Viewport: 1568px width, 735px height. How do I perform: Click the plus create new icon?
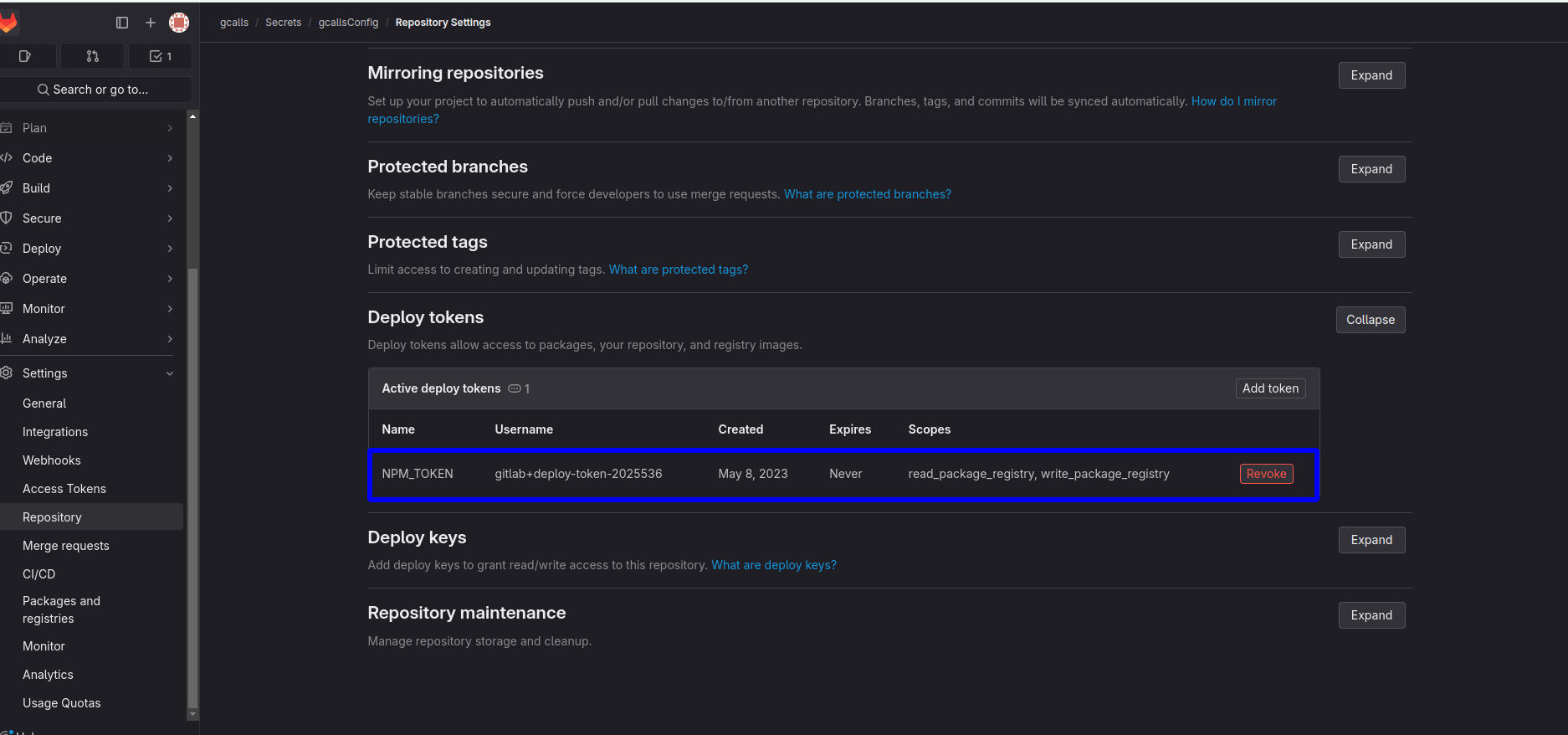click(x=151, y=23)
